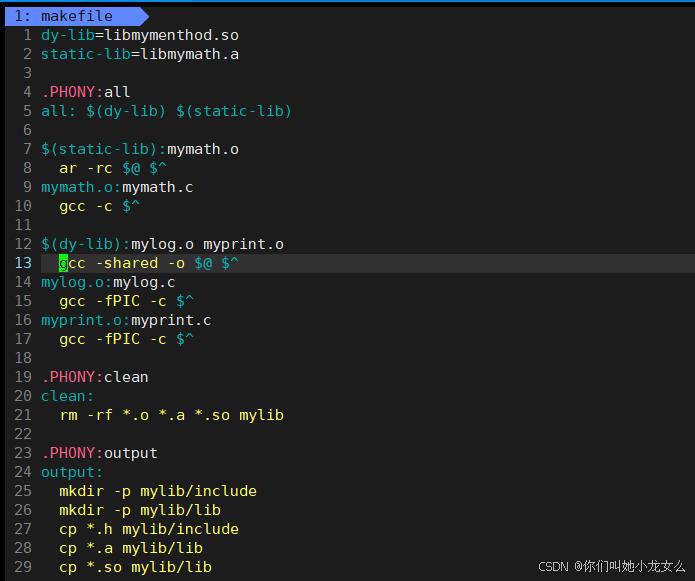
Task: Click the 'output:' target line
Action: click(x=72, y=472)
